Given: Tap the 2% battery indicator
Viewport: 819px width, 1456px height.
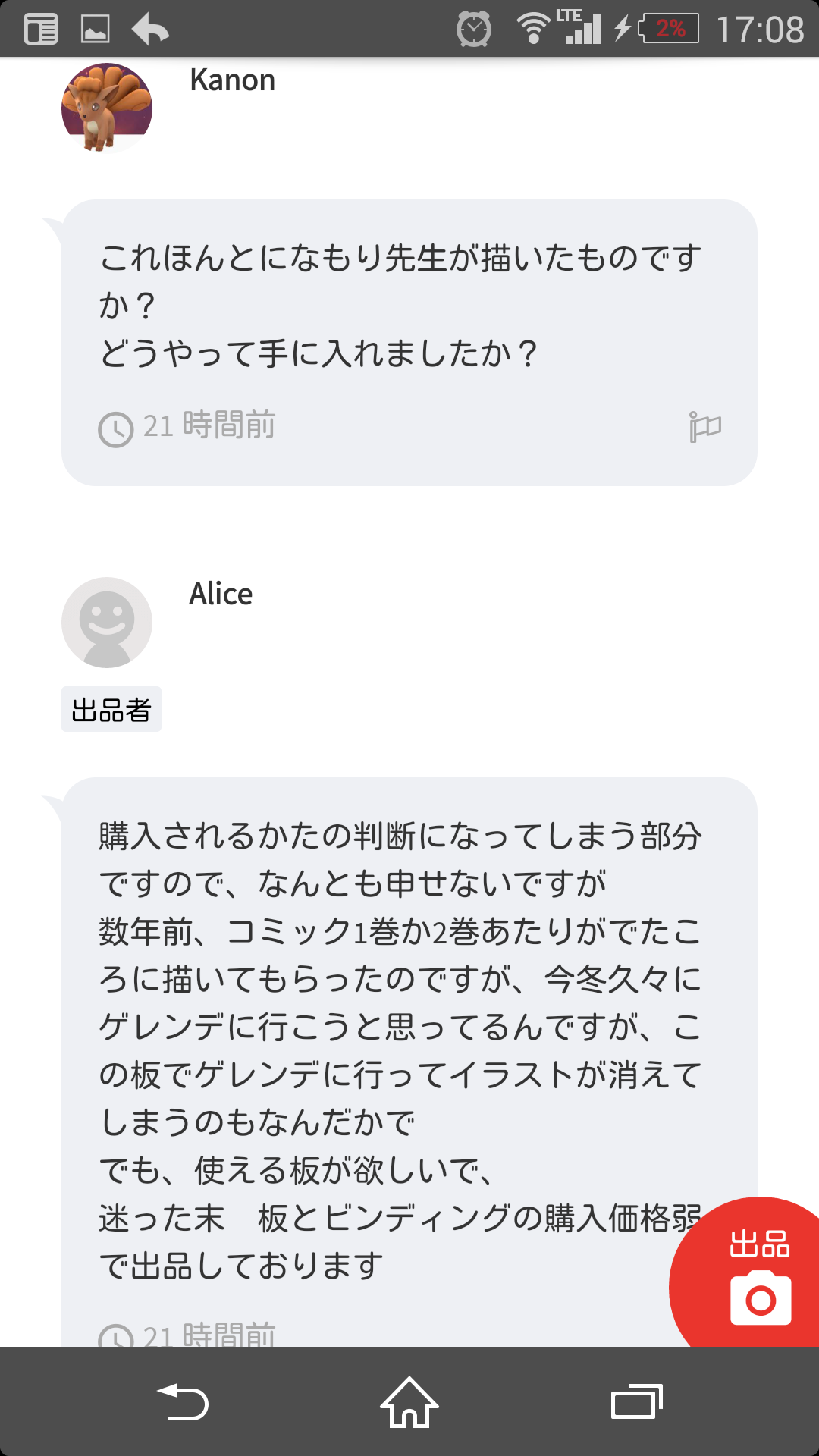Looking at the screenshot, I should 669,30.
